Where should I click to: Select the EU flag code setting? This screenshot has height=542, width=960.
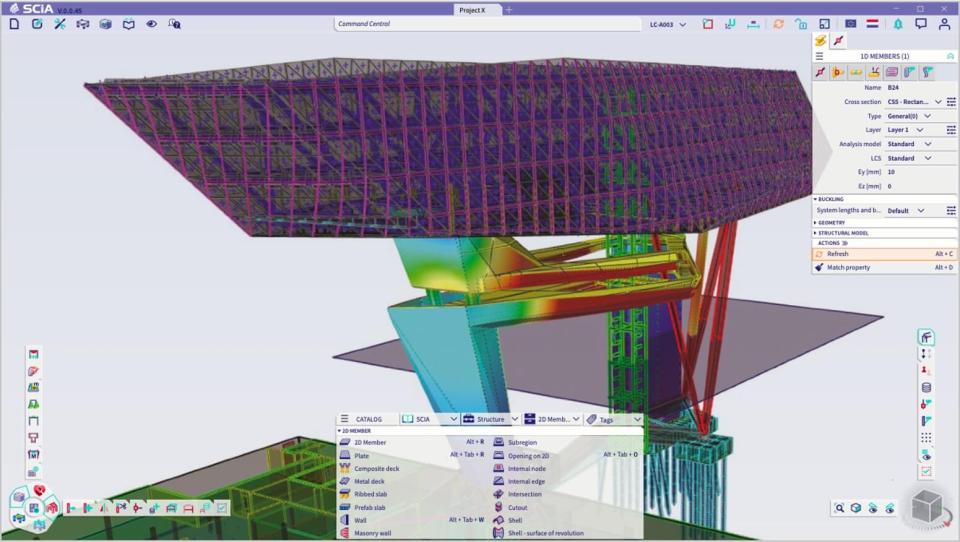tap(850, 24)
